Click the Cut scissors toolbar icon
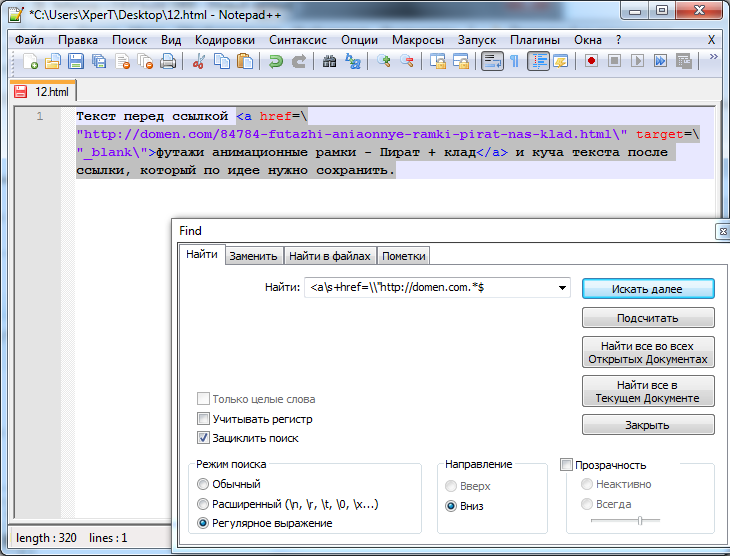The image size is (730, 556). pos(198,62)
